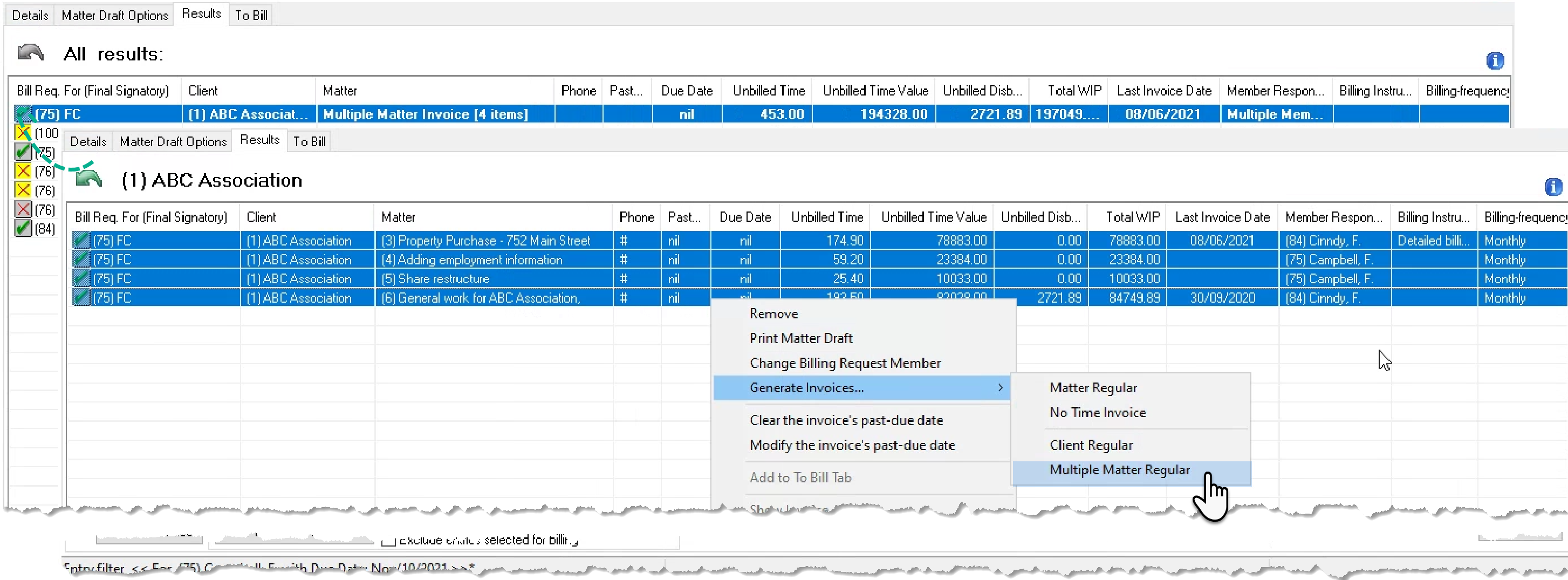Open the blue info icon in the ABC Association window

(x=1553, y=186)
